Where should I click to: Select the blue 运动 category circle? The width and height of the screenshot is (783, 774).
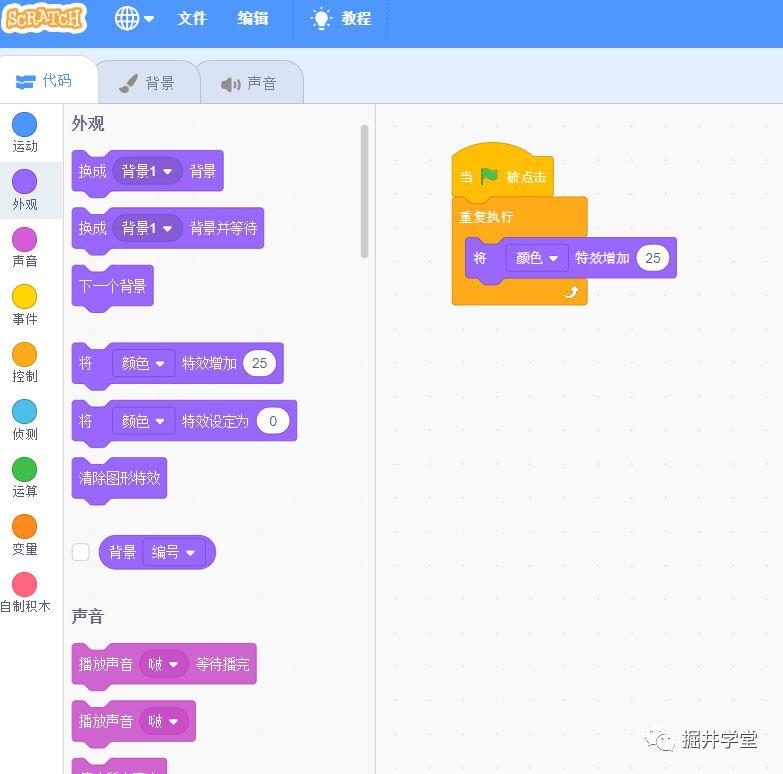coord(24,124)
